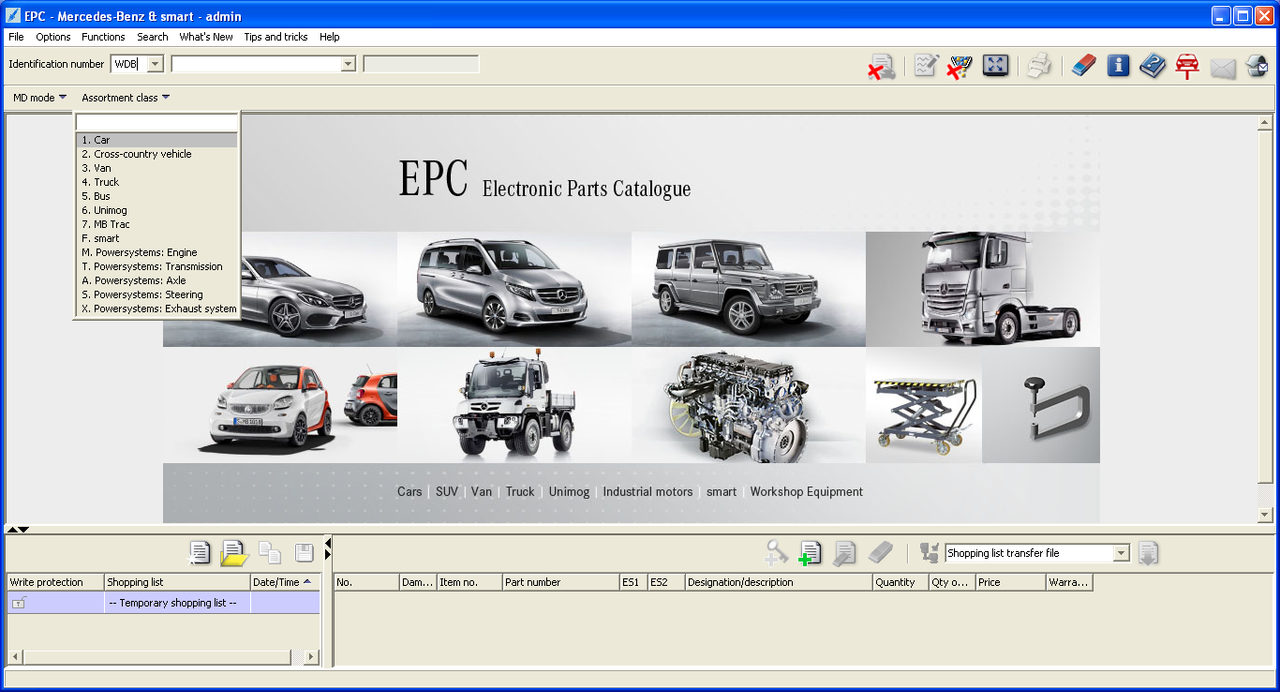Select 'X. Powersystems: Exhaust system'

(x=157, y=308)
